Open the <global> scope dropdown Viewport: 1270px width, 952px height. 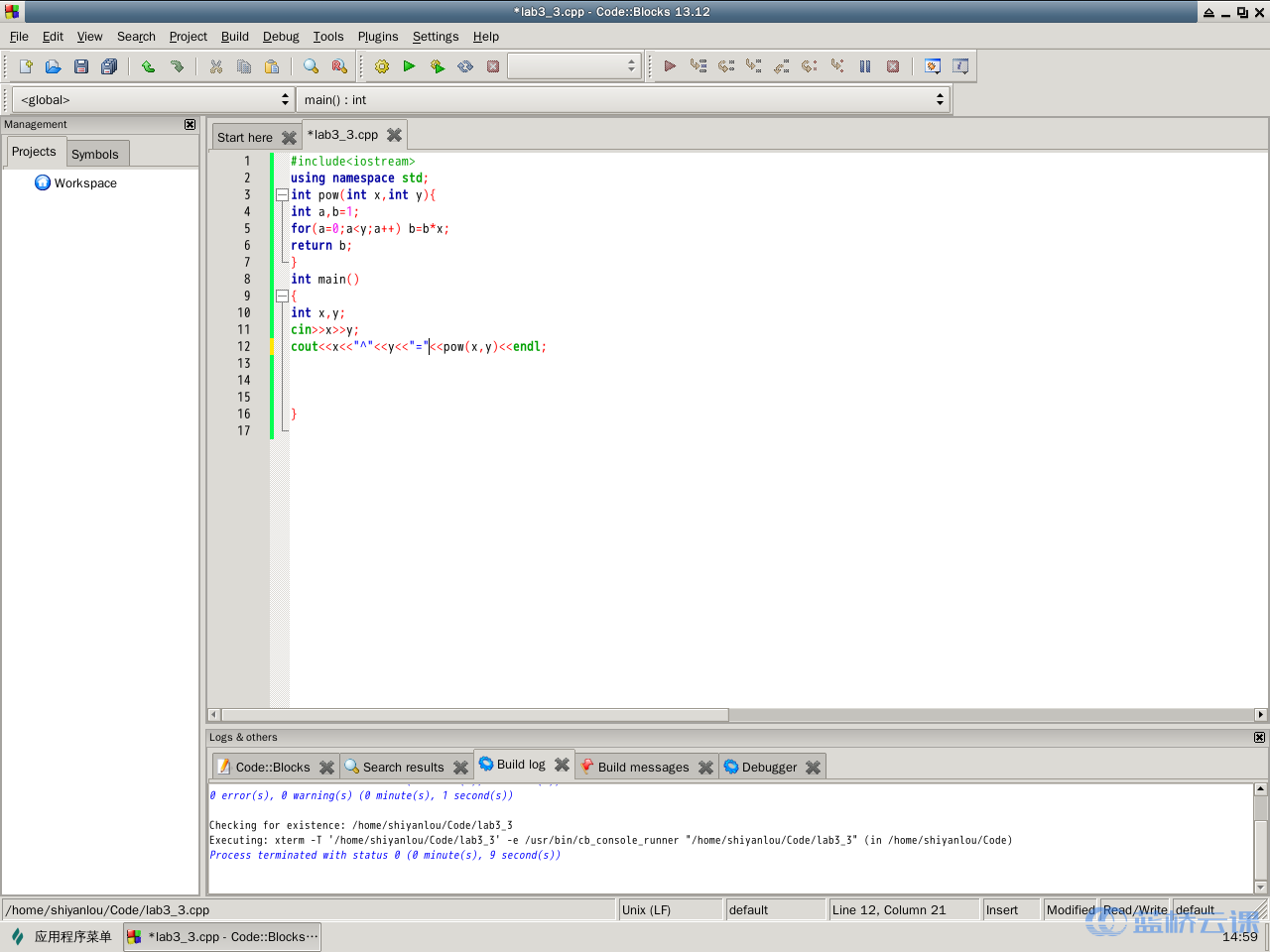[152, 100]
